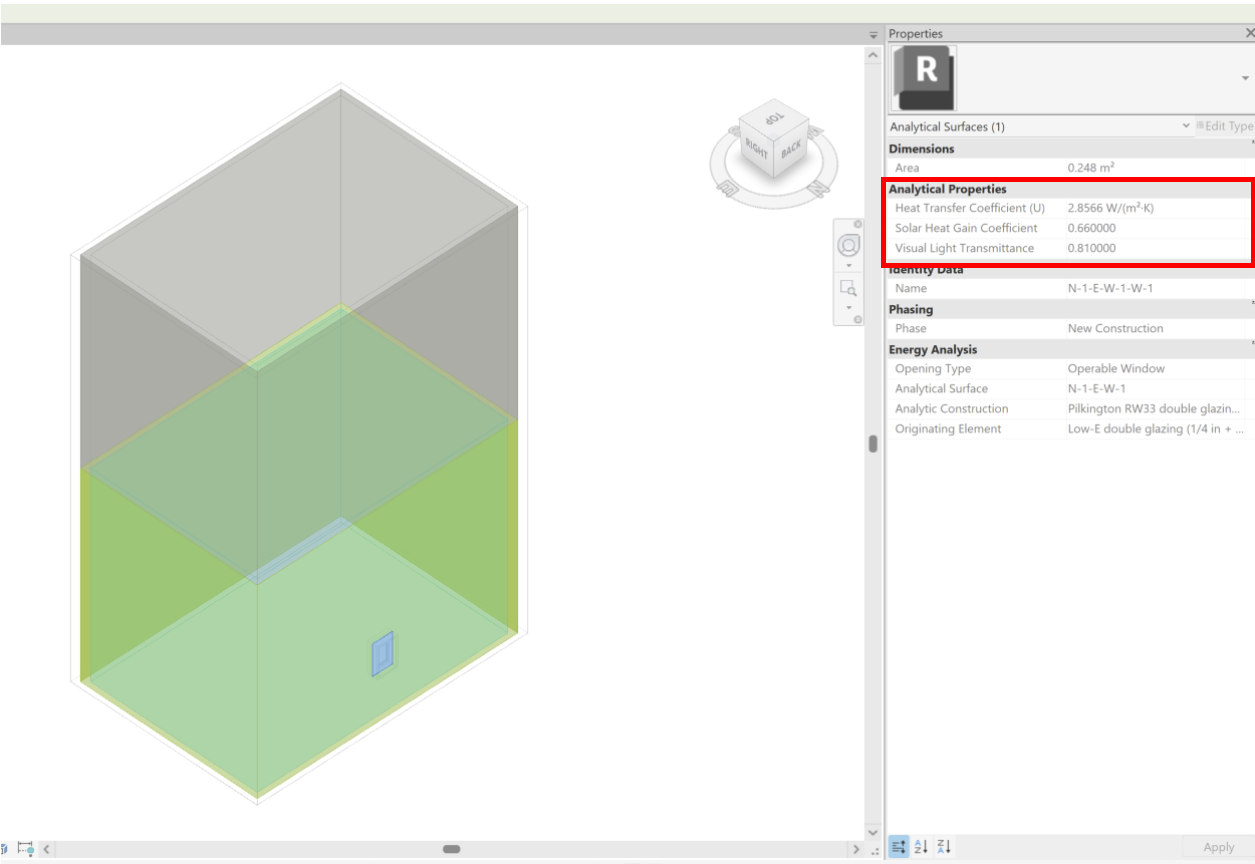Select the blue window surface in the model
This screenshot has height=864, width=1255.
click(x=382, y=654)
